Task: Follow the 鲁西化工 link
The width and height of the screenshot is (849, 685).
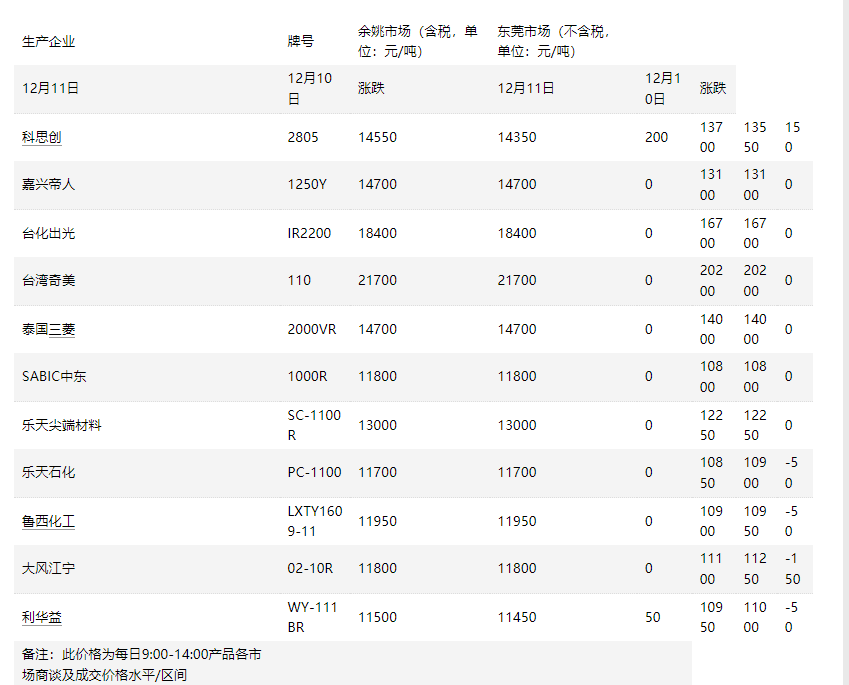Action: pos(48,521)
